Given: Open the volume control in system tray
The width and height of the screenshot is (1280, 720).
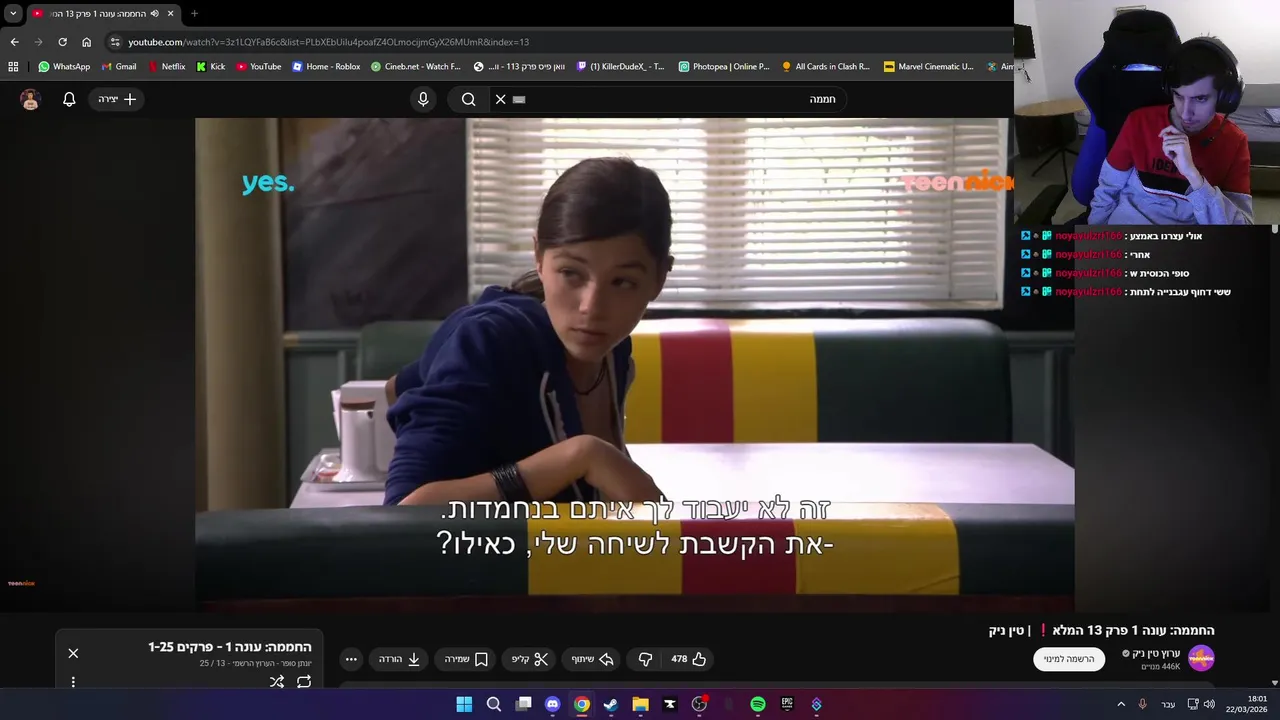Looking at the screenshot, I should (x=1209, y=704).
